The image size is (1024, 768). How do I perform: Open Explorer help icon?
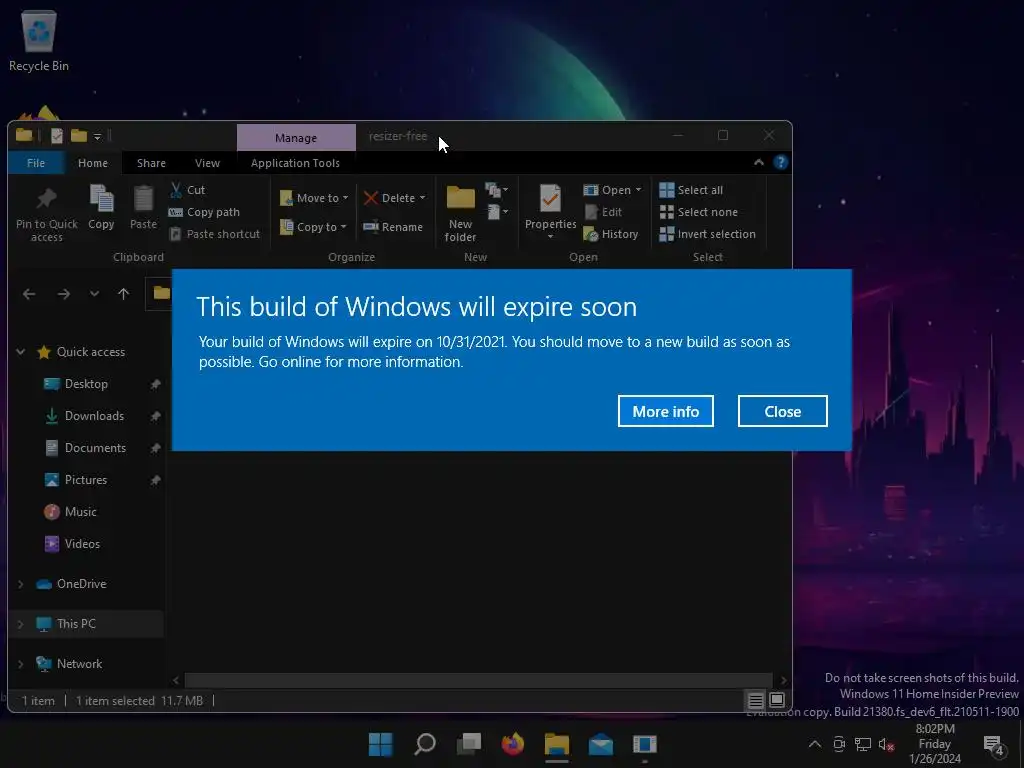point(780,163)
